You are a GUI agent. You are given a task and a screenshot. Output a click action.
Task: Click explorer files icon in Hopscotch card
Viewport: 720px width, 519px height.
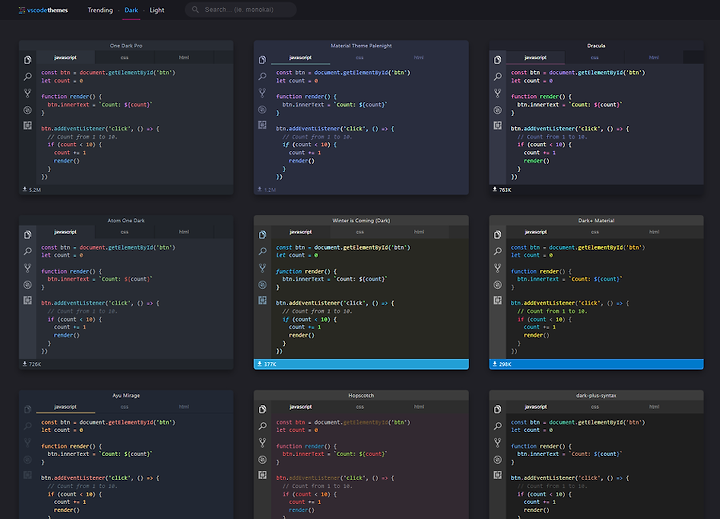[x=262, y=409]
